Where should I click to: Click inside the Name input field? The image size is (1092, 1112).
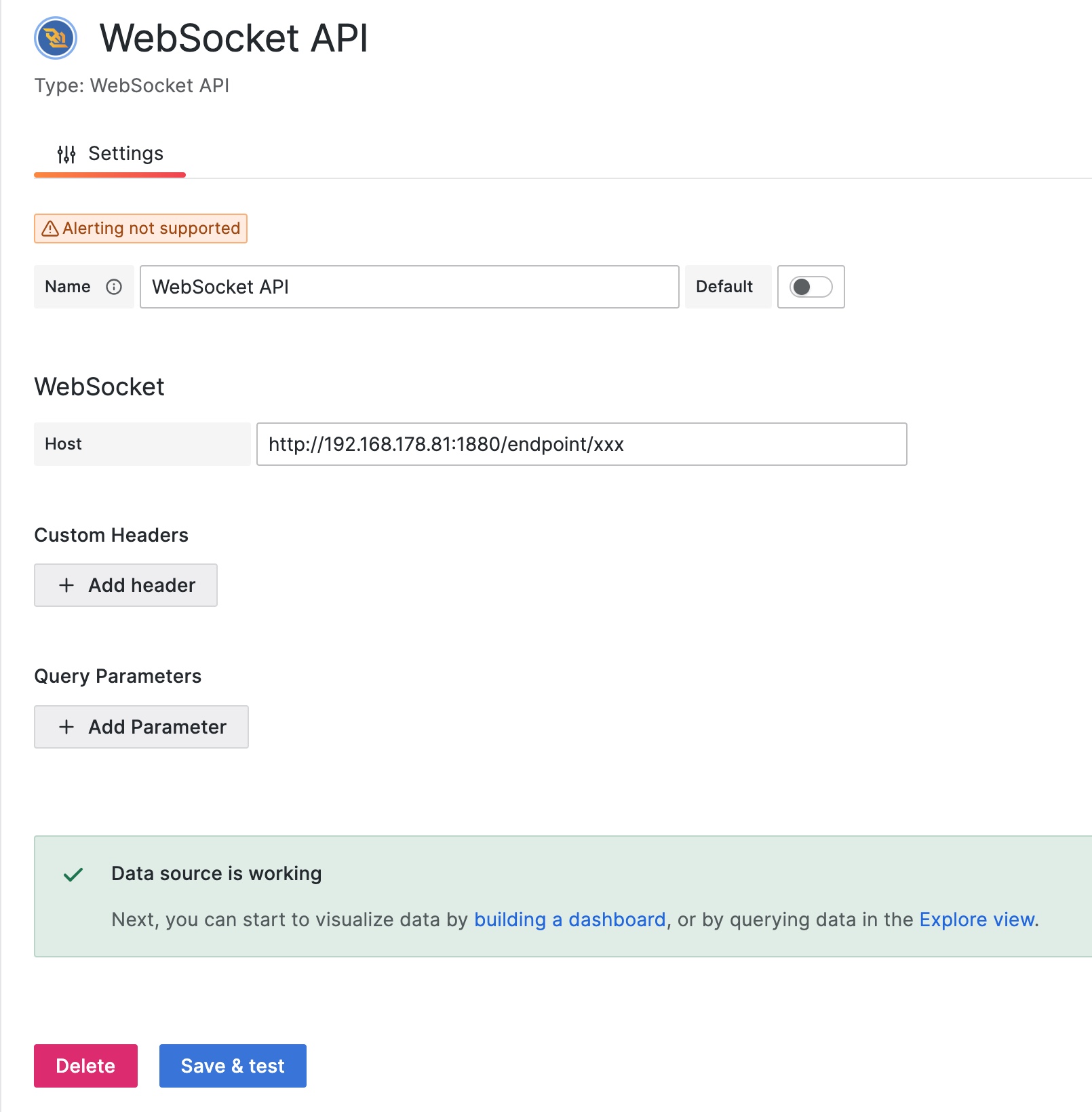[407, 287]
